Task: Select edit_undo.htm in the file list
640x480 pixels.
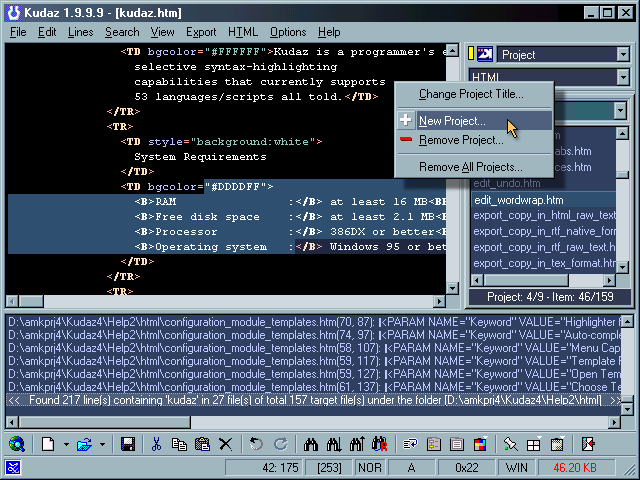Action: [543, 184]
